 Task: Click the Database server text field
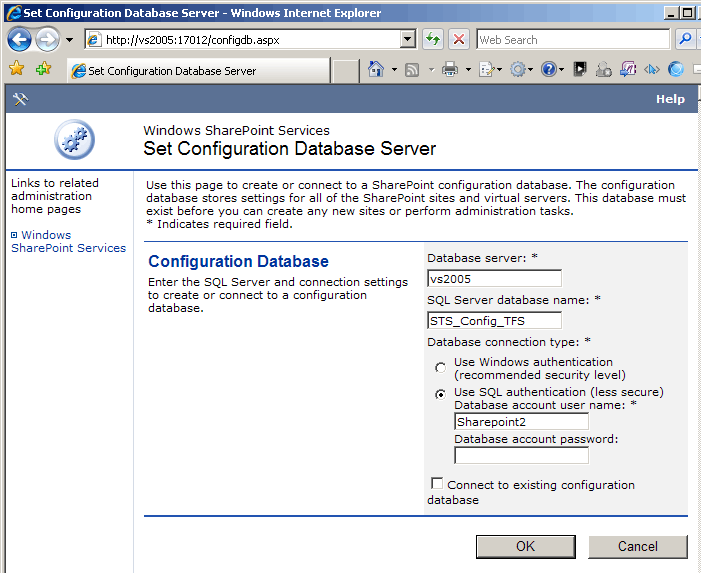click(x=494, y=278)
